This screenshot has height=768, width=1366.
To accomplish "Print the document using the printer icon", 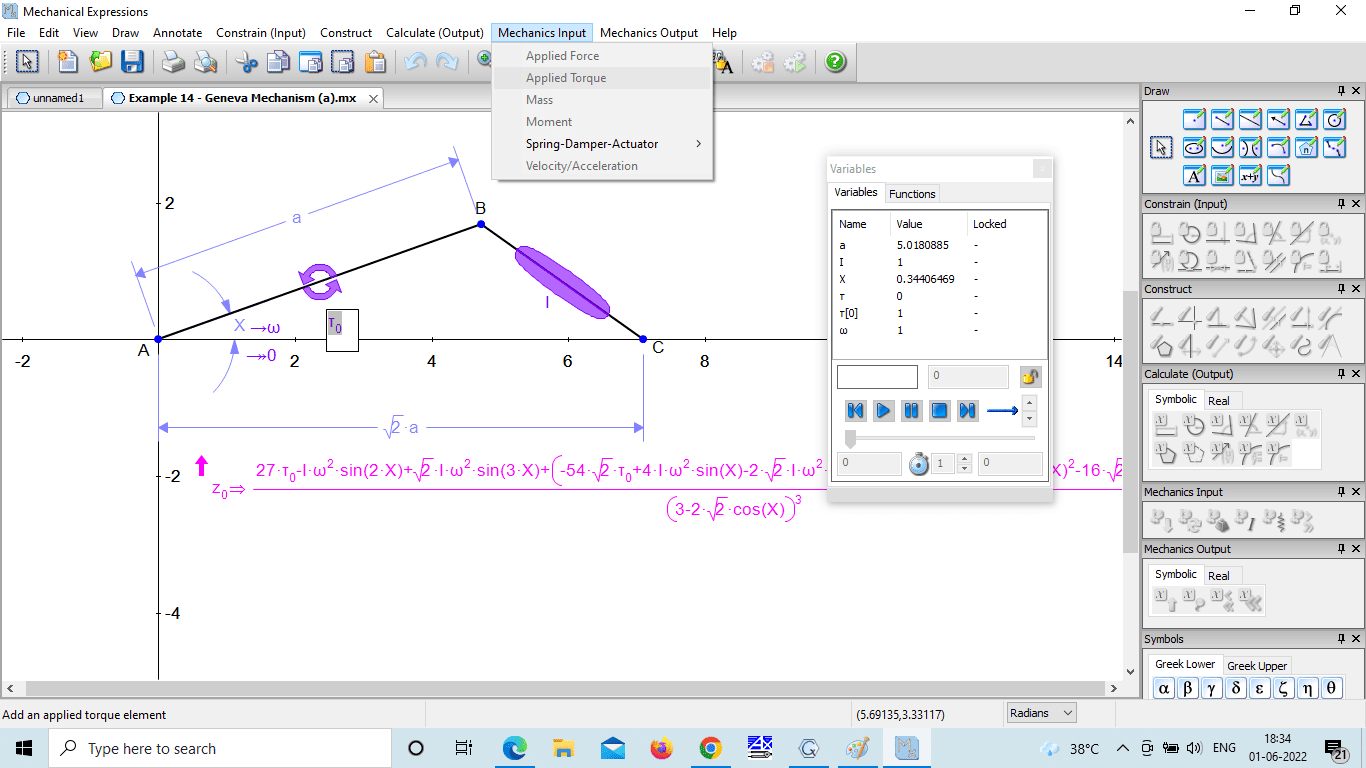I will [174, 62].
